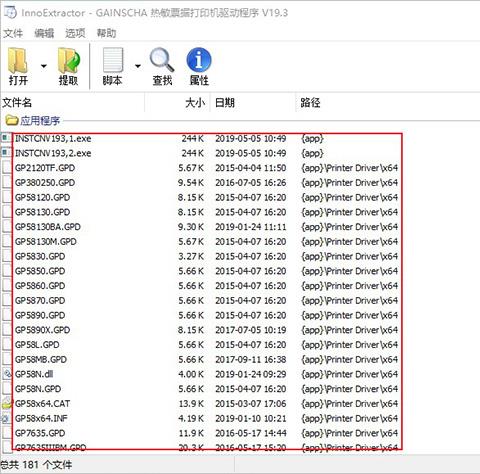Click the status bar text 总共 181 个文件

pyautogui.click(x=36, y=464)
